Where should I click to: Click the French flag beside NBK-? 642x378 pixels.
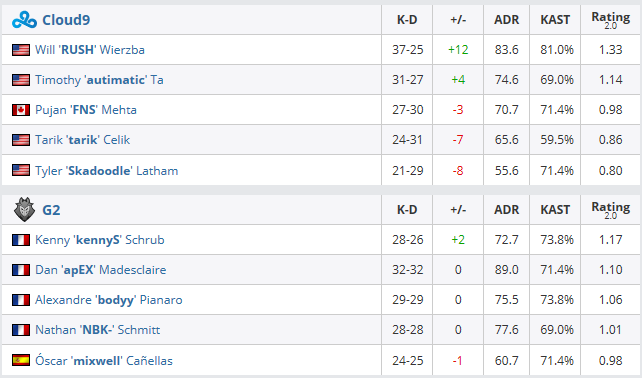click(21, 330)
